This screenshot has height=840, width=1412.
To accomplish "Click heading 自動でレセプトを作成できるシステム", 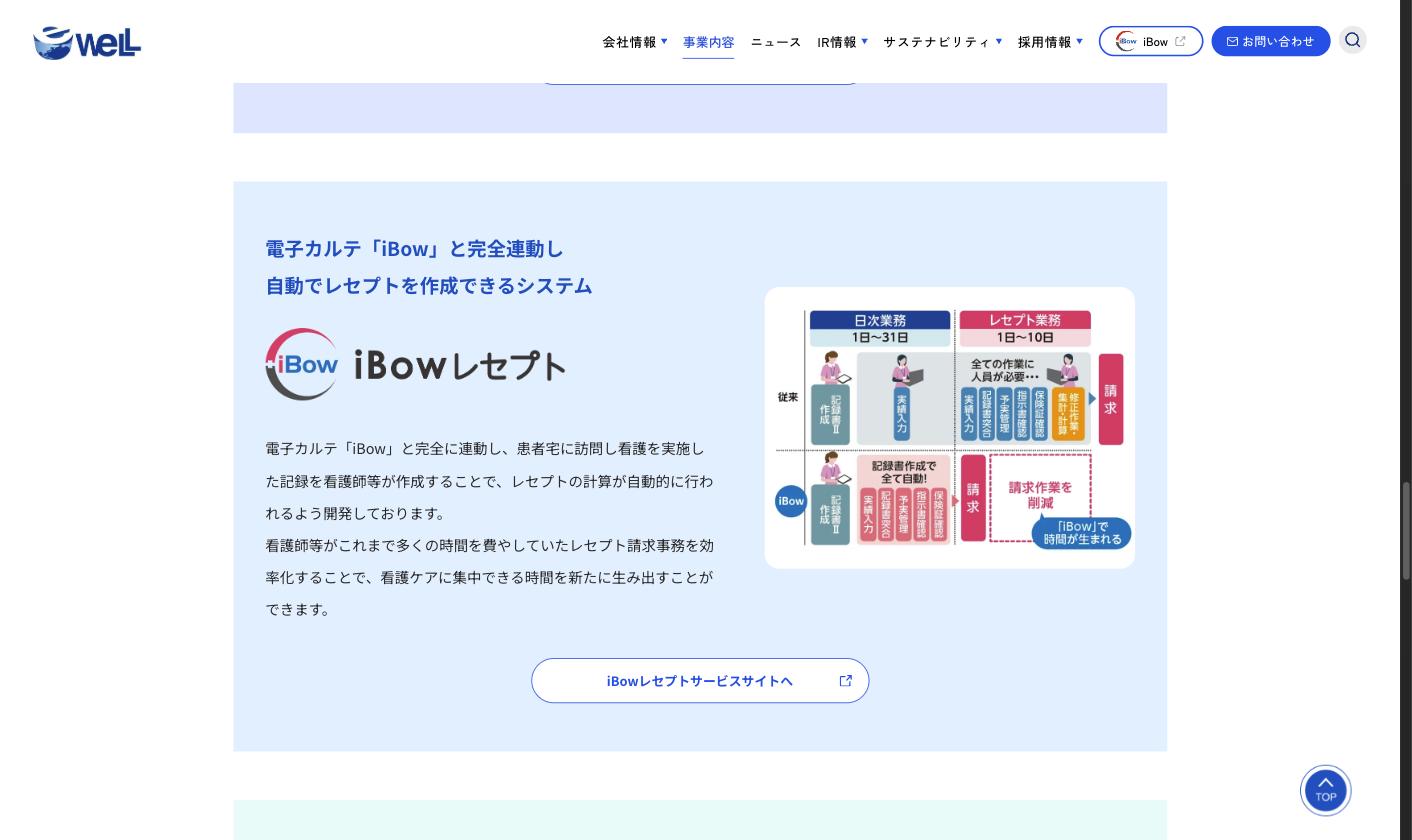I will coord(428,285).
